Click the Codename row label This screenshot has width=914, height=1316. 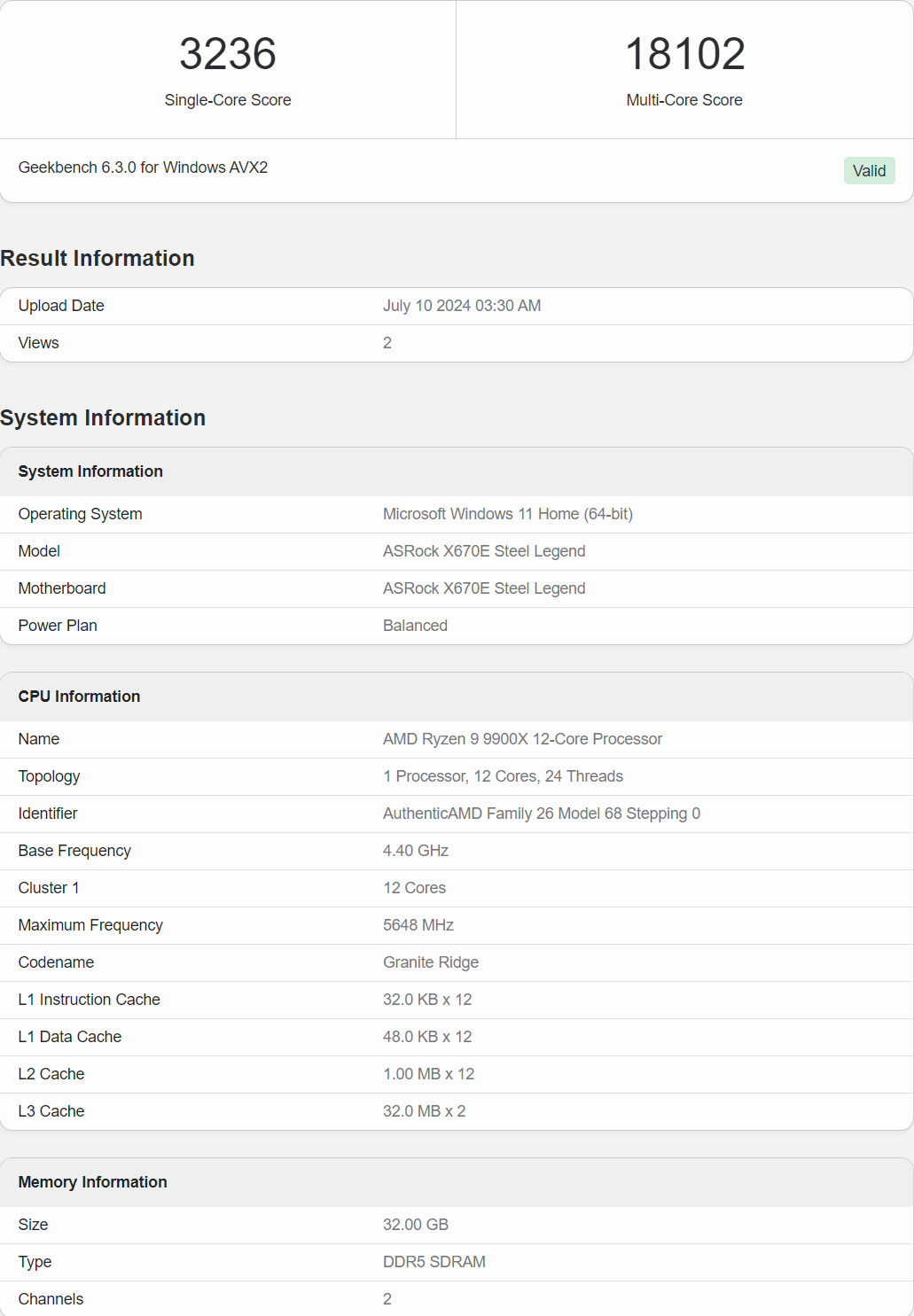pos(56,962)
